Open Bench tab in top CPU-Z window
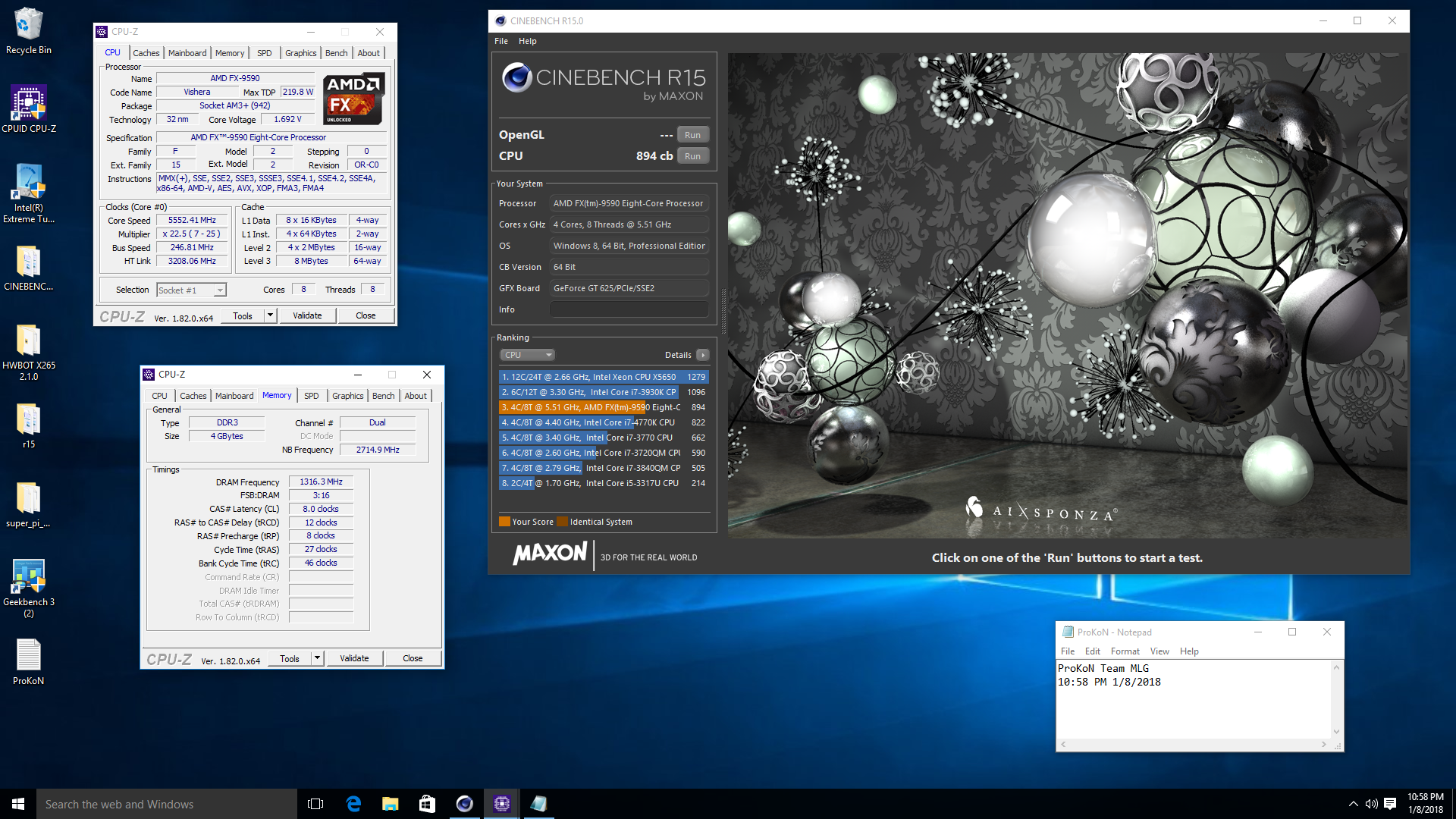The image size is (1456, 819). (x=336, y=53)
